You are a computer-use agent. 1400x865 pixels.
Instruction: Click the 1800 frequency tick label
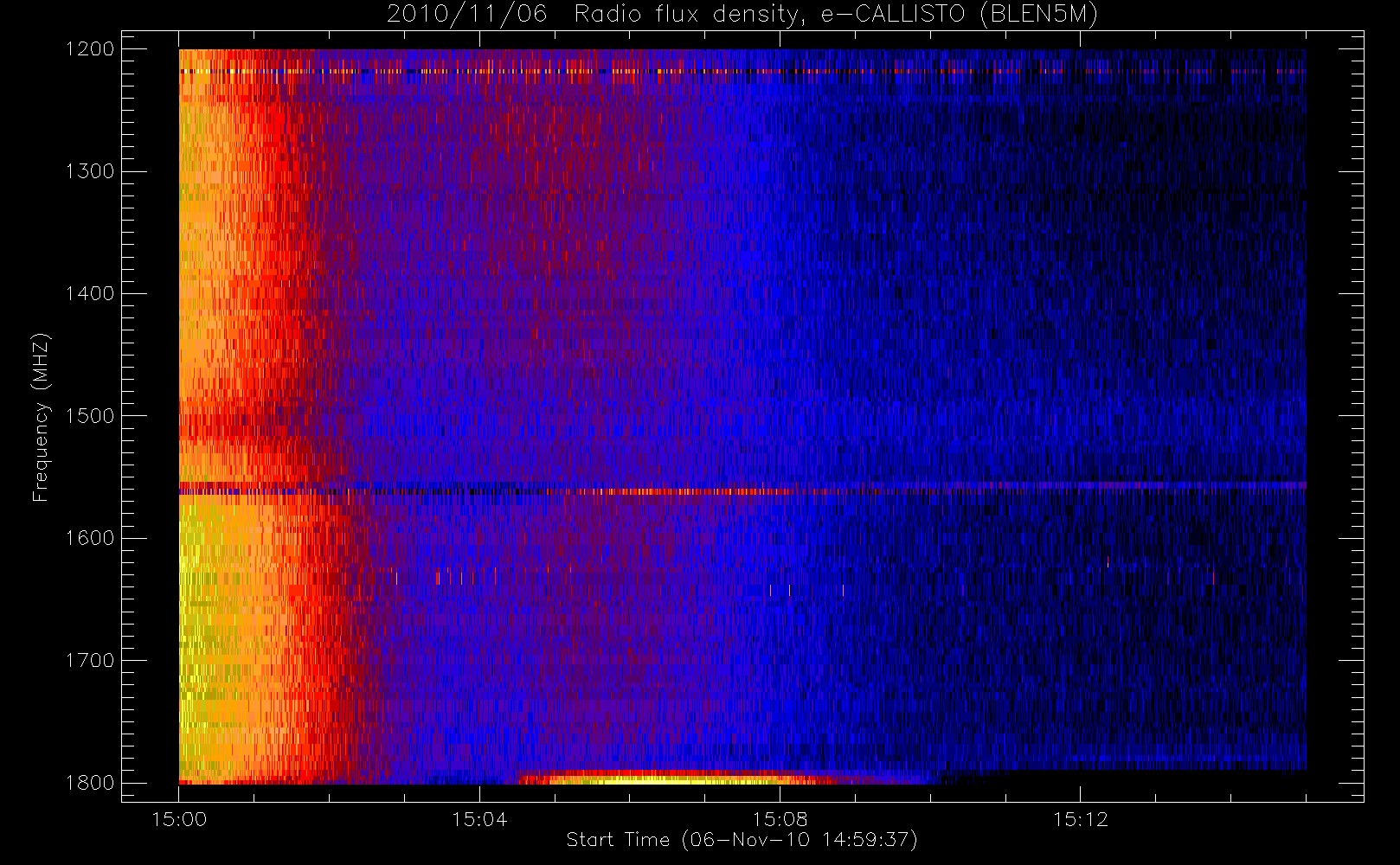(x=90, y=782)
